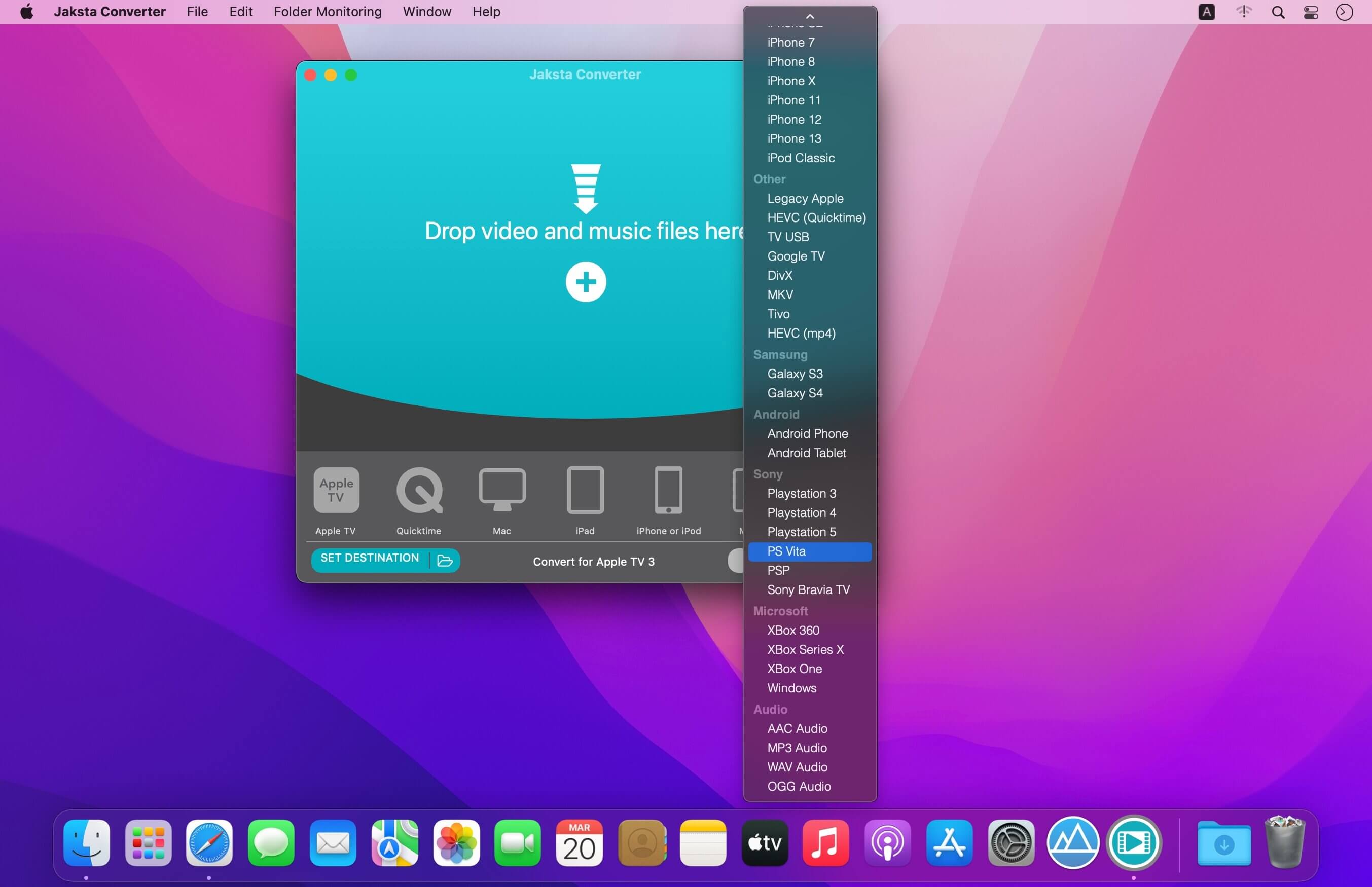Launch Jaksta Converter from the dock
The height and width of the screenshot is (887, 1372).
pyautogui.click(x=1134, y=842)
